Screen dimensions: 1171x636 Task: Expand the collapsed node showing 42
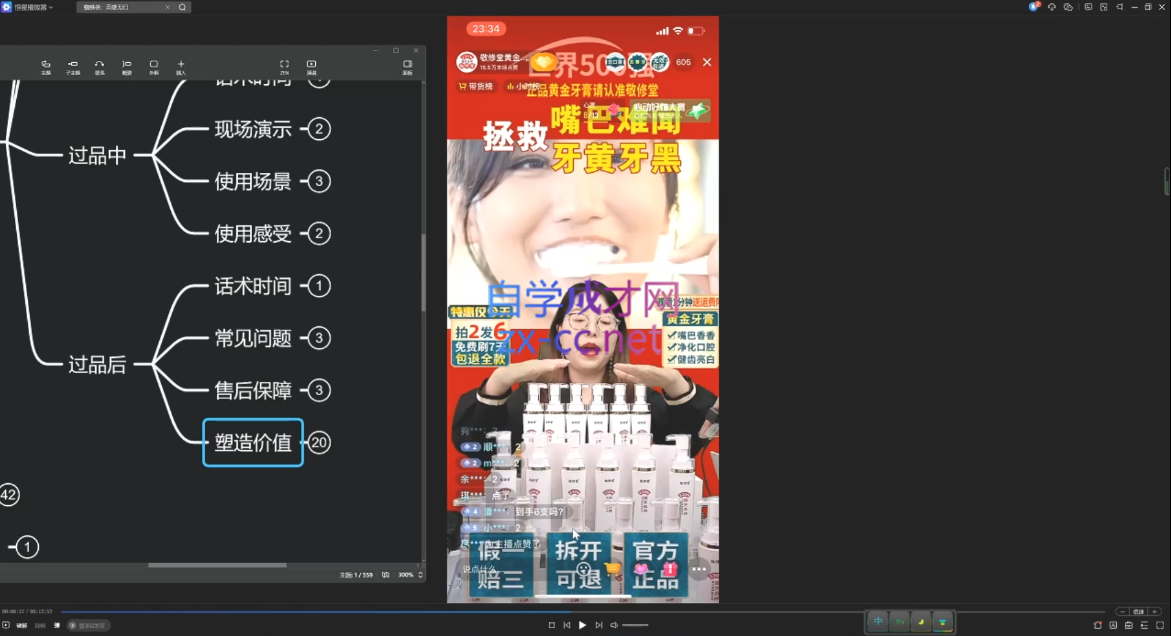point(8,495)
